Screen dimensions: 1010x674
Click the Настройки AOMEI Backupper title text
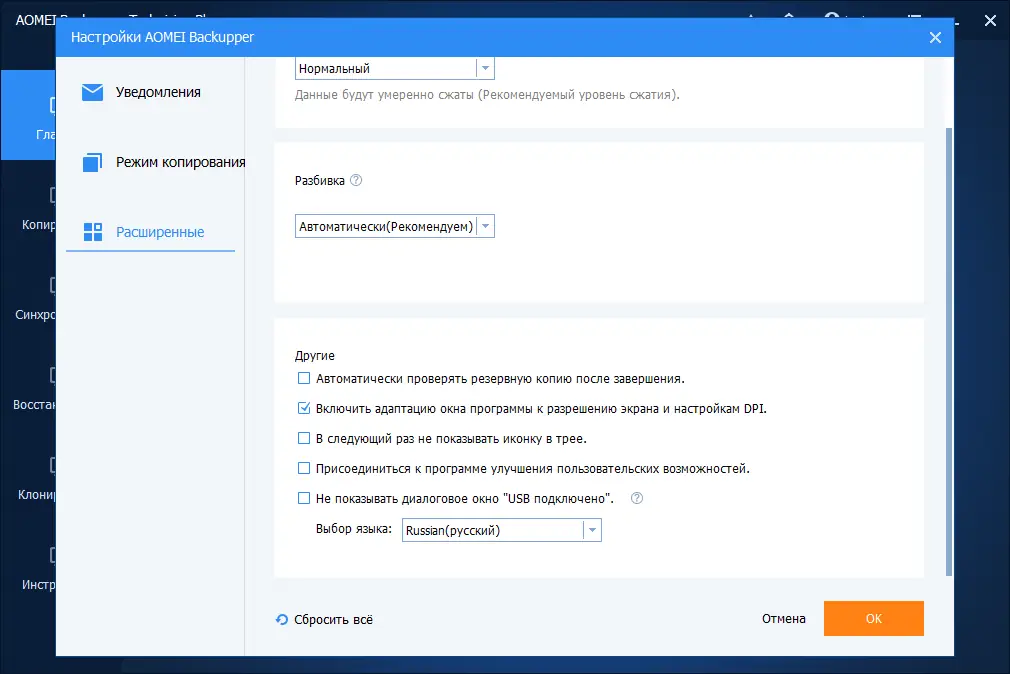pyautogui.click(x=162, y=37)
